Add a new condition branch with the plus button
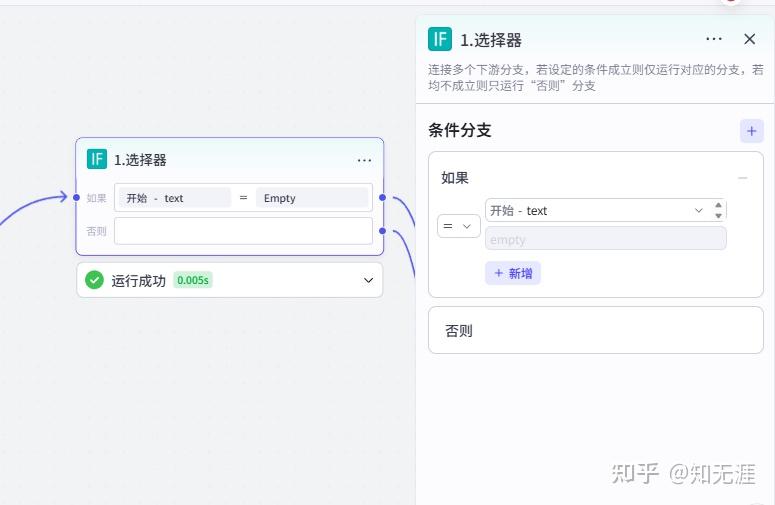 (x=751, y=131)
